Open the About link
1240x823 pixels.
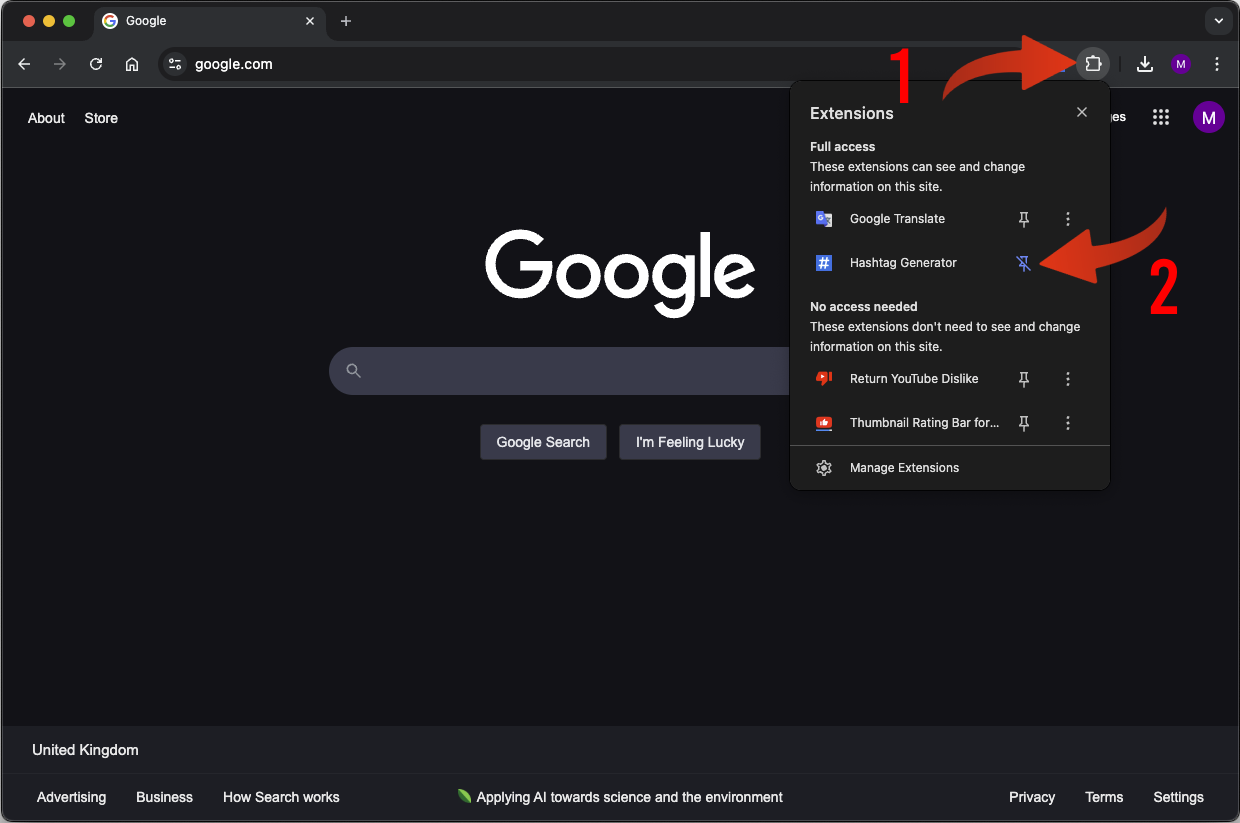pos(46,118)
